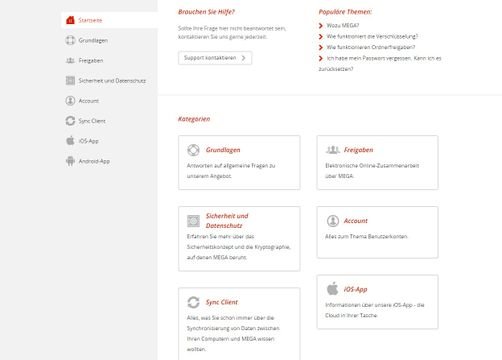Image resolution: width=502 pixels, height=360 pixels.
Task: Click the Account category card icon
Action: pos(333,221)
